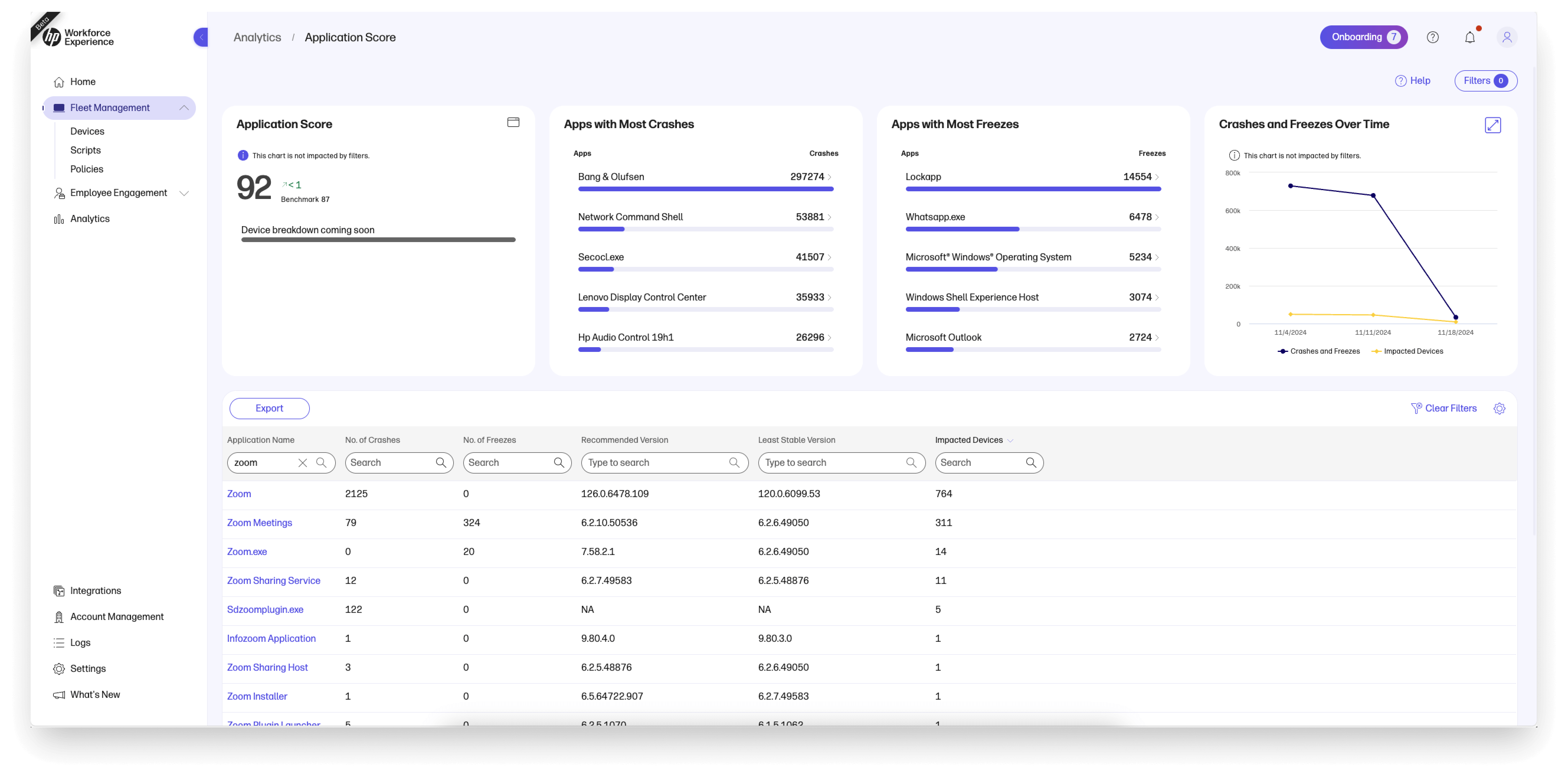Click the 11/11/2024 crashes data point
This screenshot has width=1568, height=777.
(1373, 195)
